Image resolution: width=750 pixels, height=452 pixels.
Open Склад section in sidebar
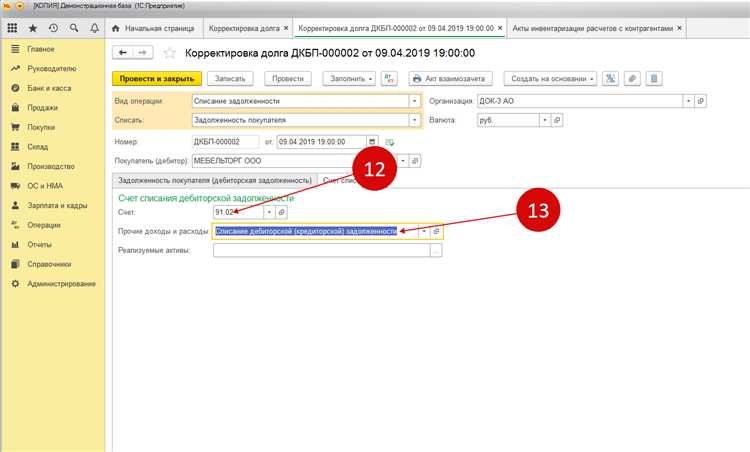(37, 147)
